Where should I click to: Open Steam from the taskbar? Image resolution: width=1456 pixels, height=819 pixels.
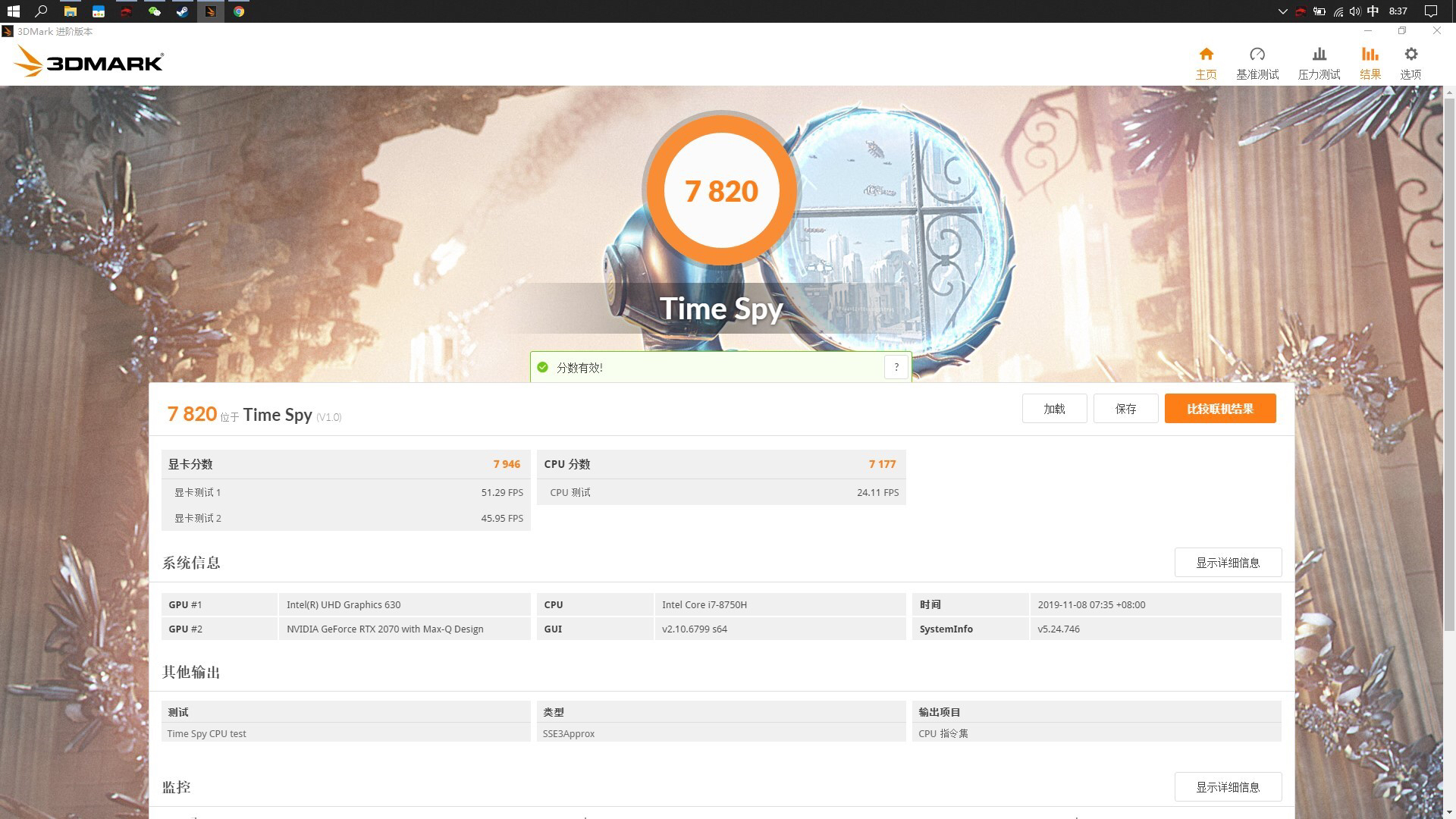point(182,11)
